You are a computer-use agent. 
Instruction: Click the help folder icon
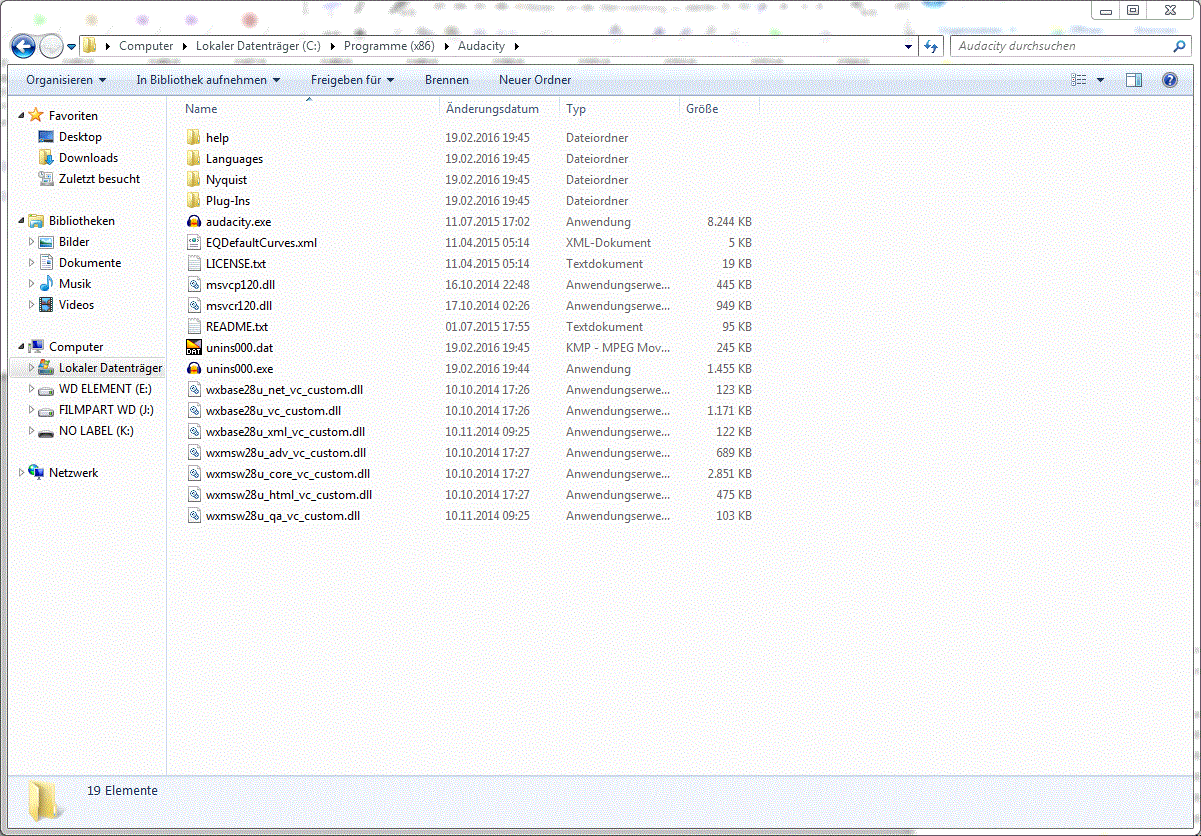pyautogui.click(x=194, y=138)
